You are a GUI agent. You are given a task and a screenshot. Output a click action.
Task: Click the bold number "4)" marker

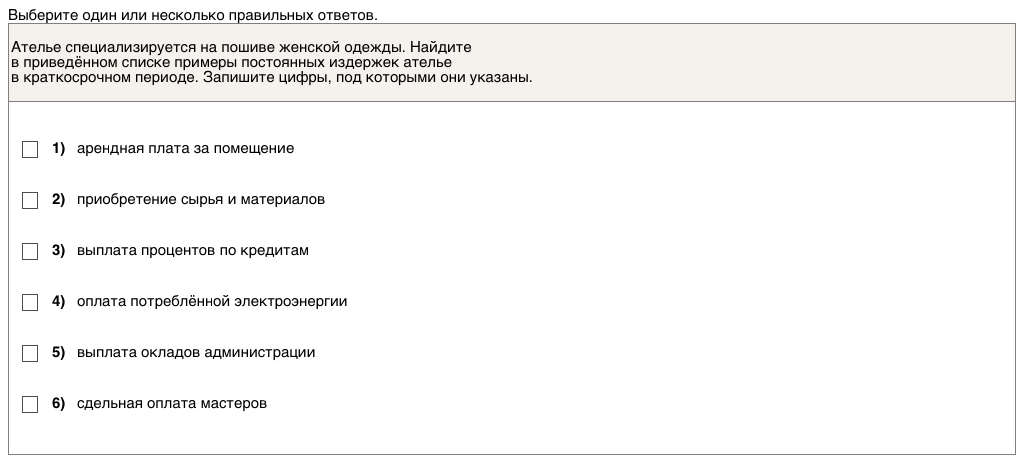[58, 301]
